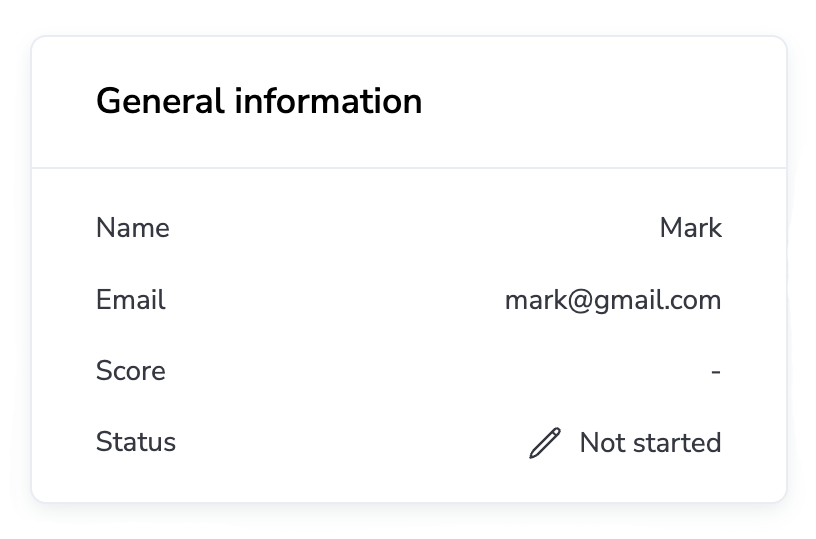Click the "Status" field label

pyautogui.click(x=136, y=442)
